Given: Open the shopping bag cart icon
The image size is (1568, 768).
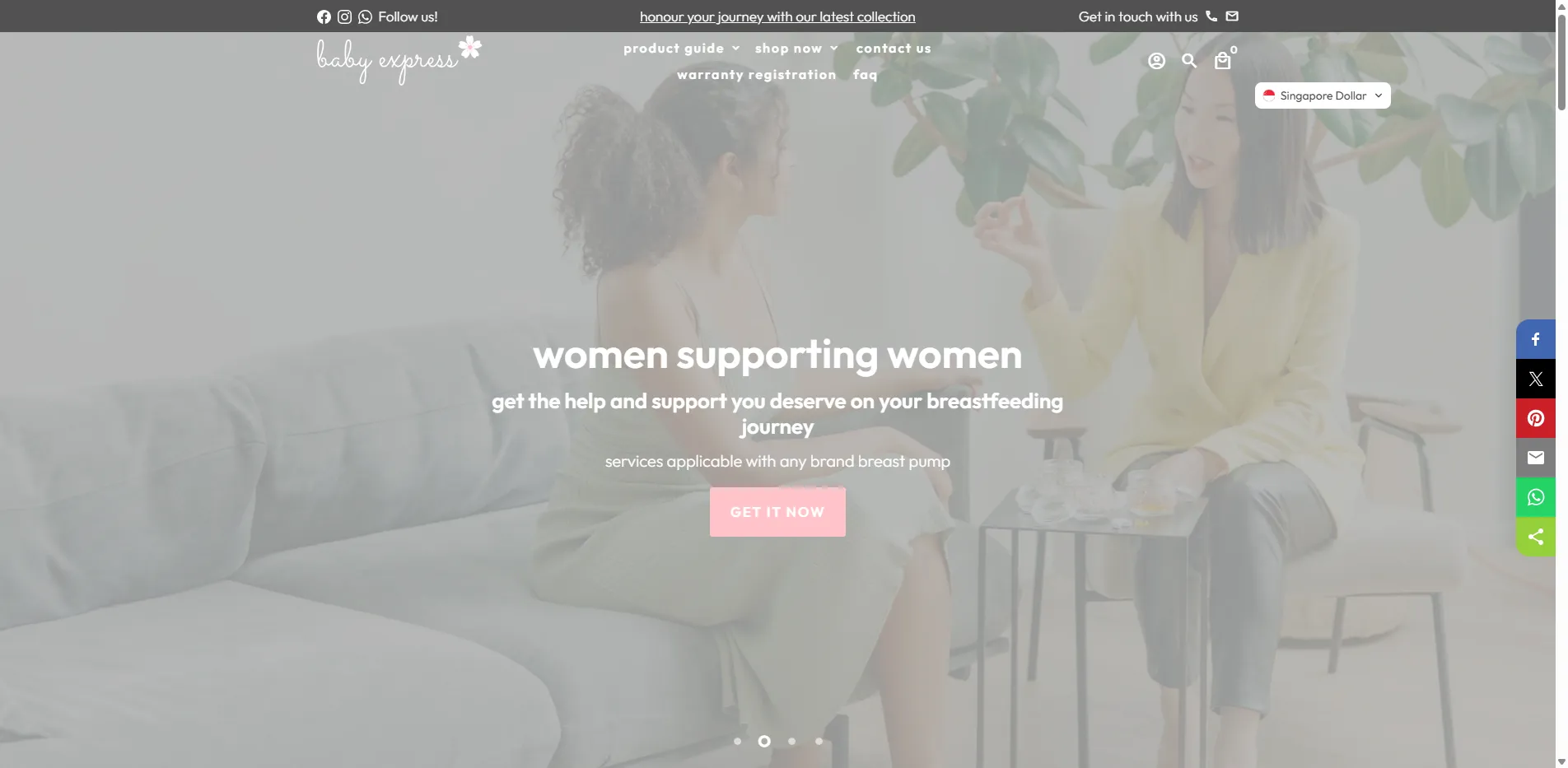Looking at the screenshot, I should coord(1223,61).
